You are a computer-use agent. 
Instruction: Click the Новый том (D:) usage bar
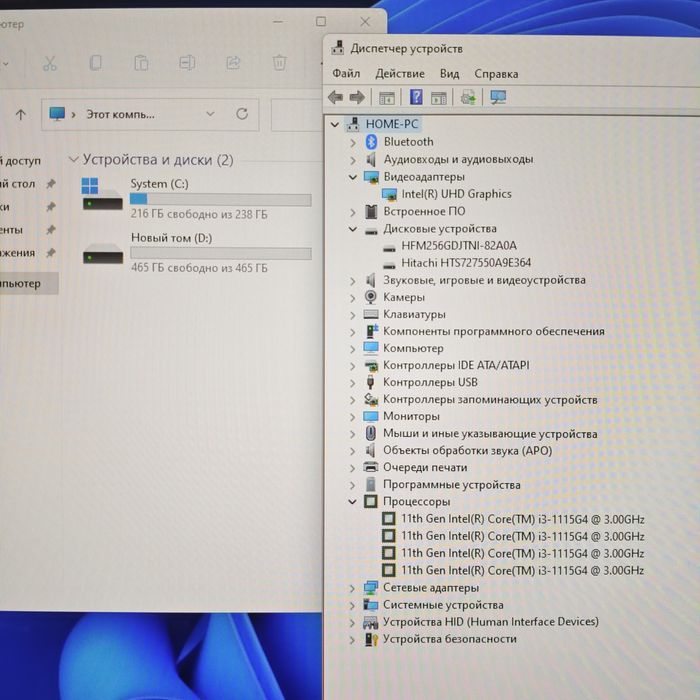(x=221, y=254)
